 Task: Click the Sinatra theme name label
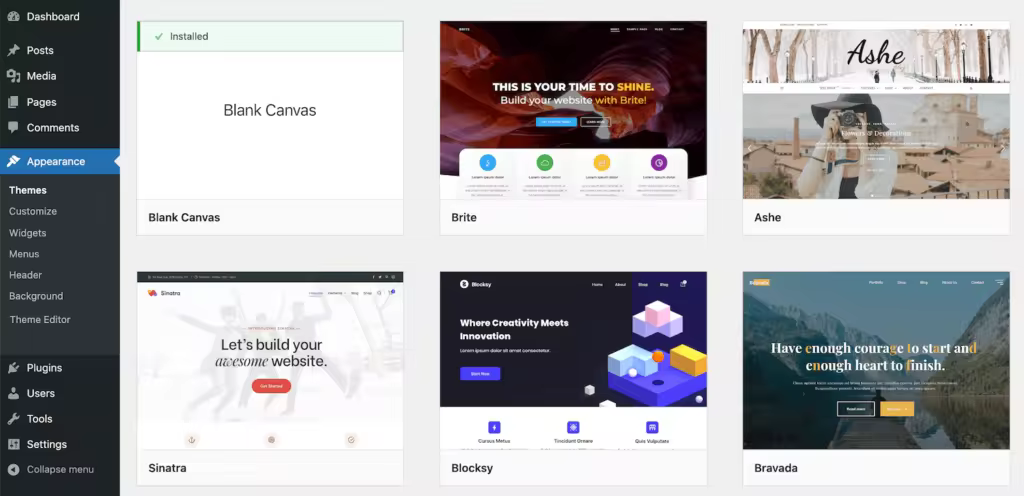pos(167,468)
